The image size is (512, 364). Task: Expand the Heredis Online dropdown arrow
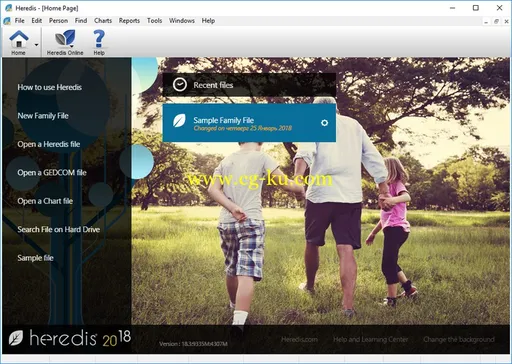[x=72, y=46]
